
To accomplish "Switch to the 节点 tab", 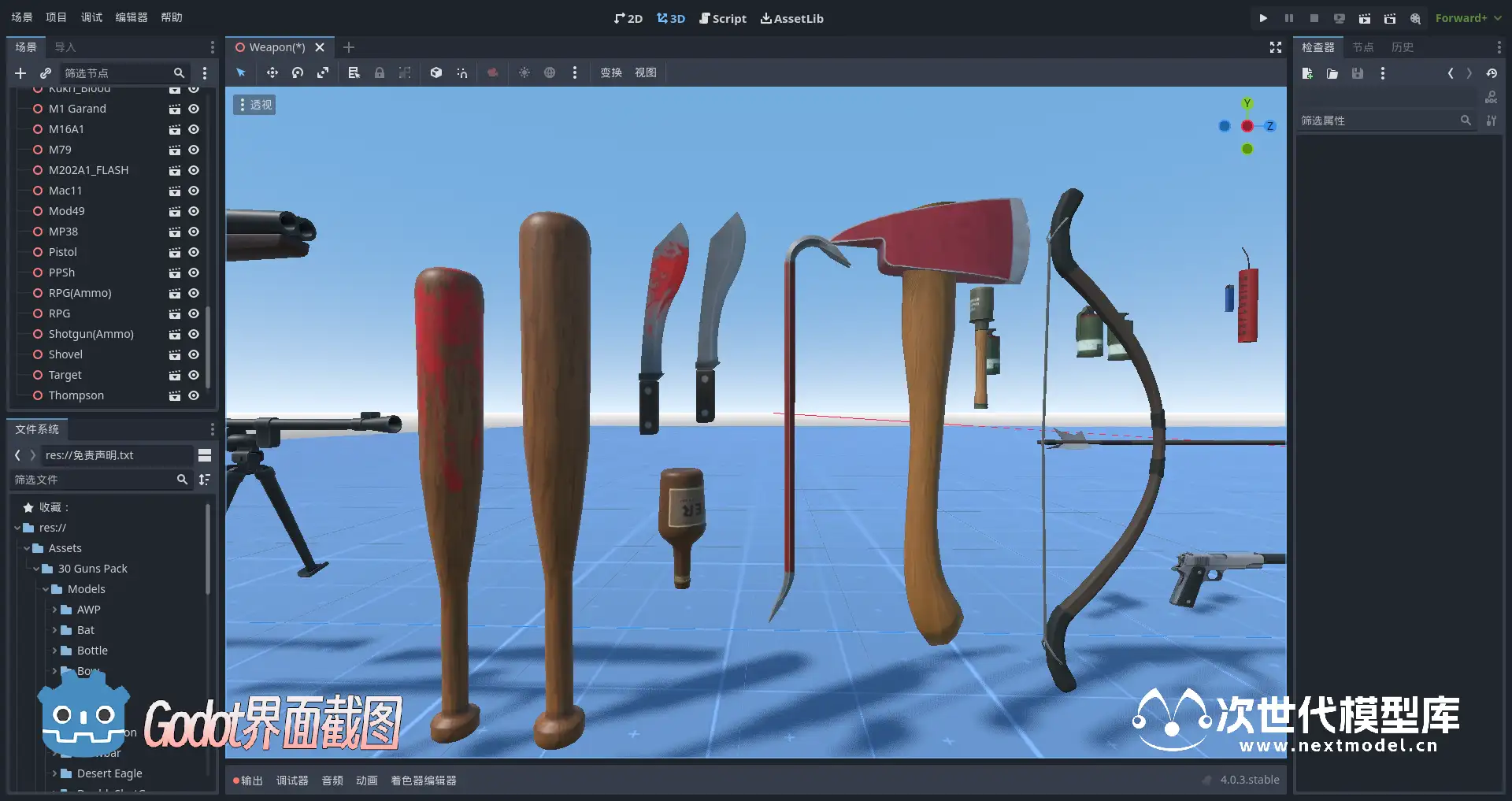I will [x=1363, y=47].
